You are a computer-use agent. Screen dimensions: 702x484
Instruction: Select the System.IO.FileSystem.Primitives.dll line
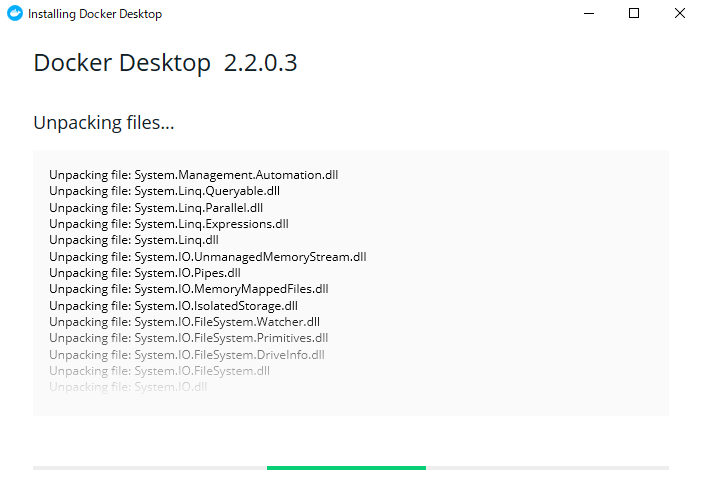click(x=188, y=338)
